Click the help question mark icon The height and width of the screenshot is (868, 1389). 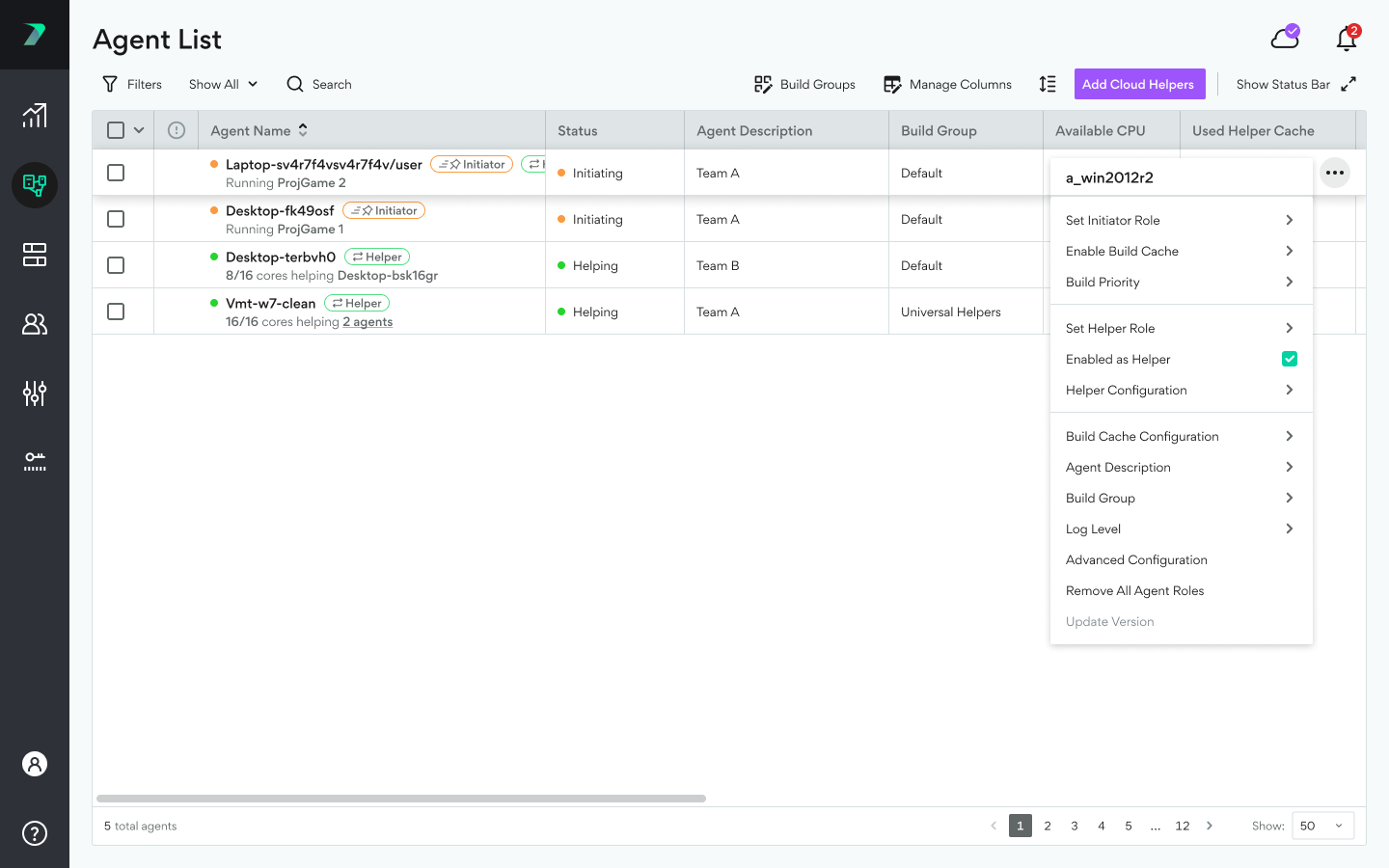point(35,833)
